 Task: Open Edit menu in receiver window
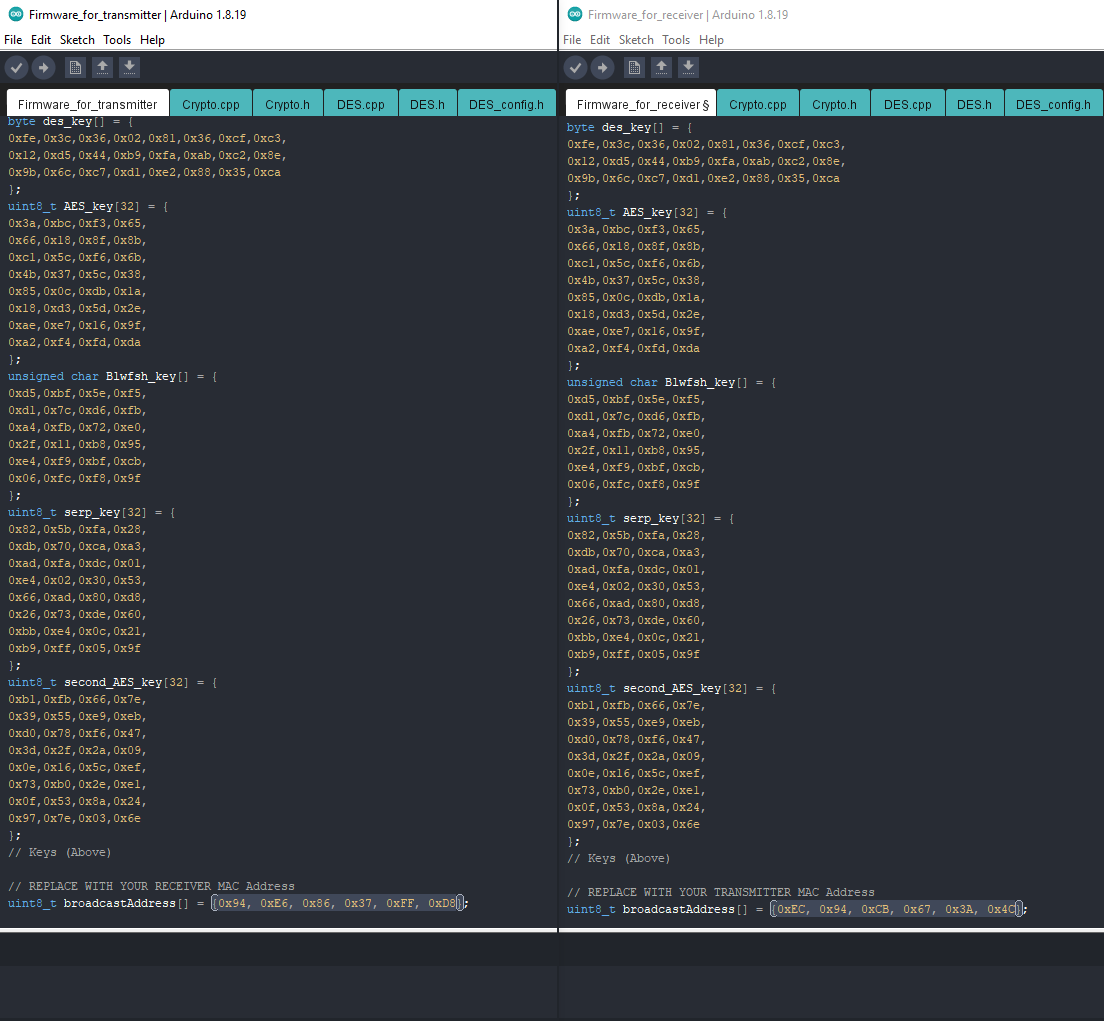(x=600, y=40)
